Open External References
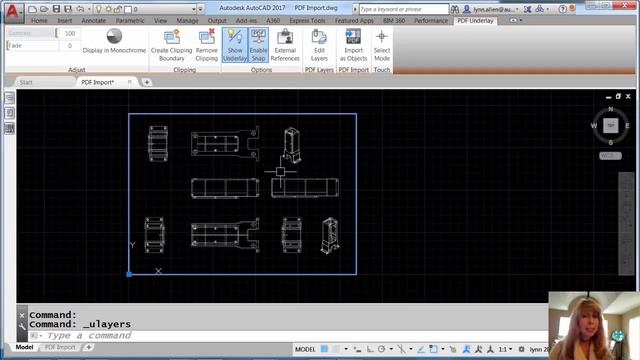The height and width of the screenshot is (360, 640). tap(285, 45)
